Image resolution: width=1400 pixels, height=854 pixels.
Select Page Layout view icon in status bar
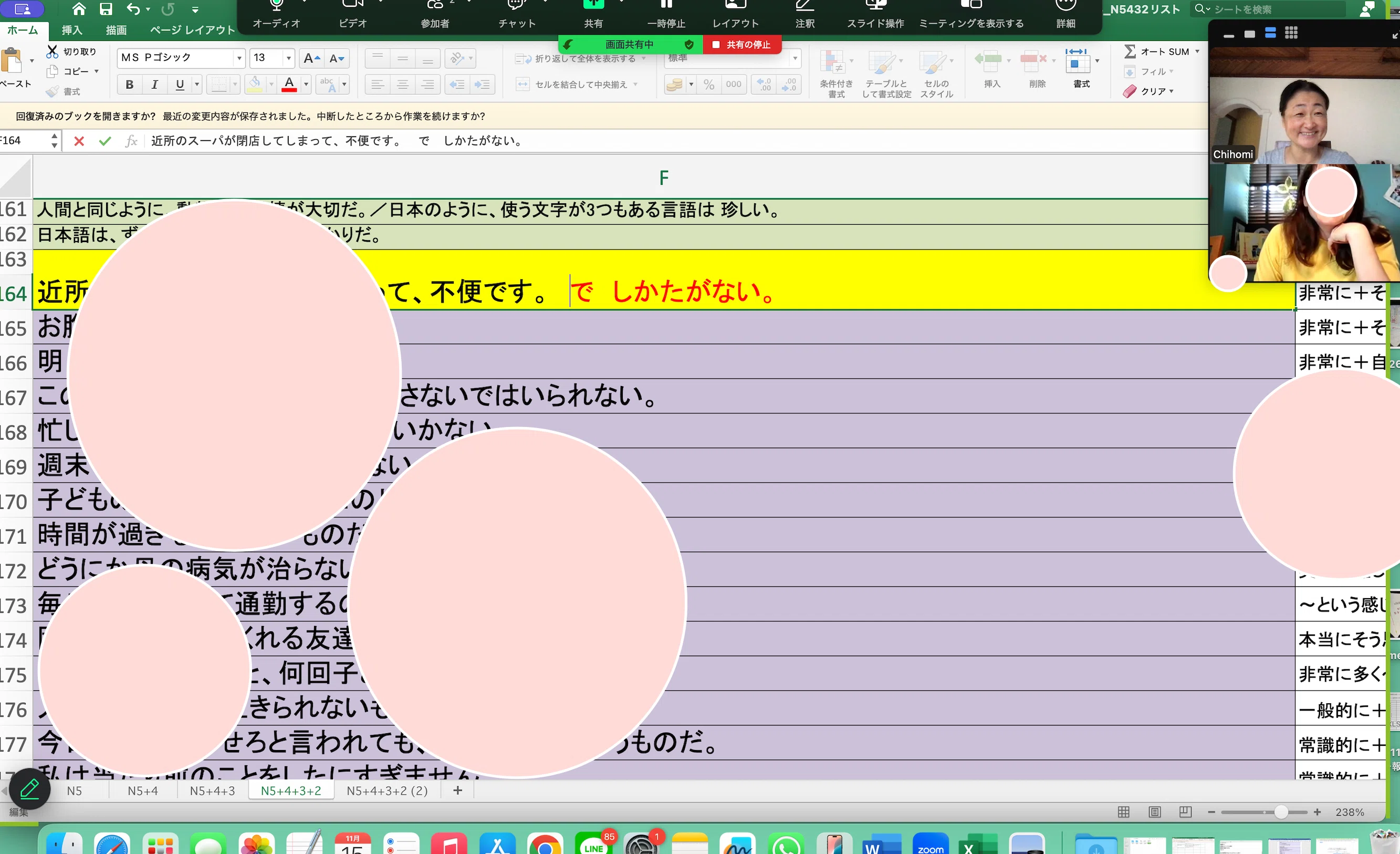[1155, 812]
